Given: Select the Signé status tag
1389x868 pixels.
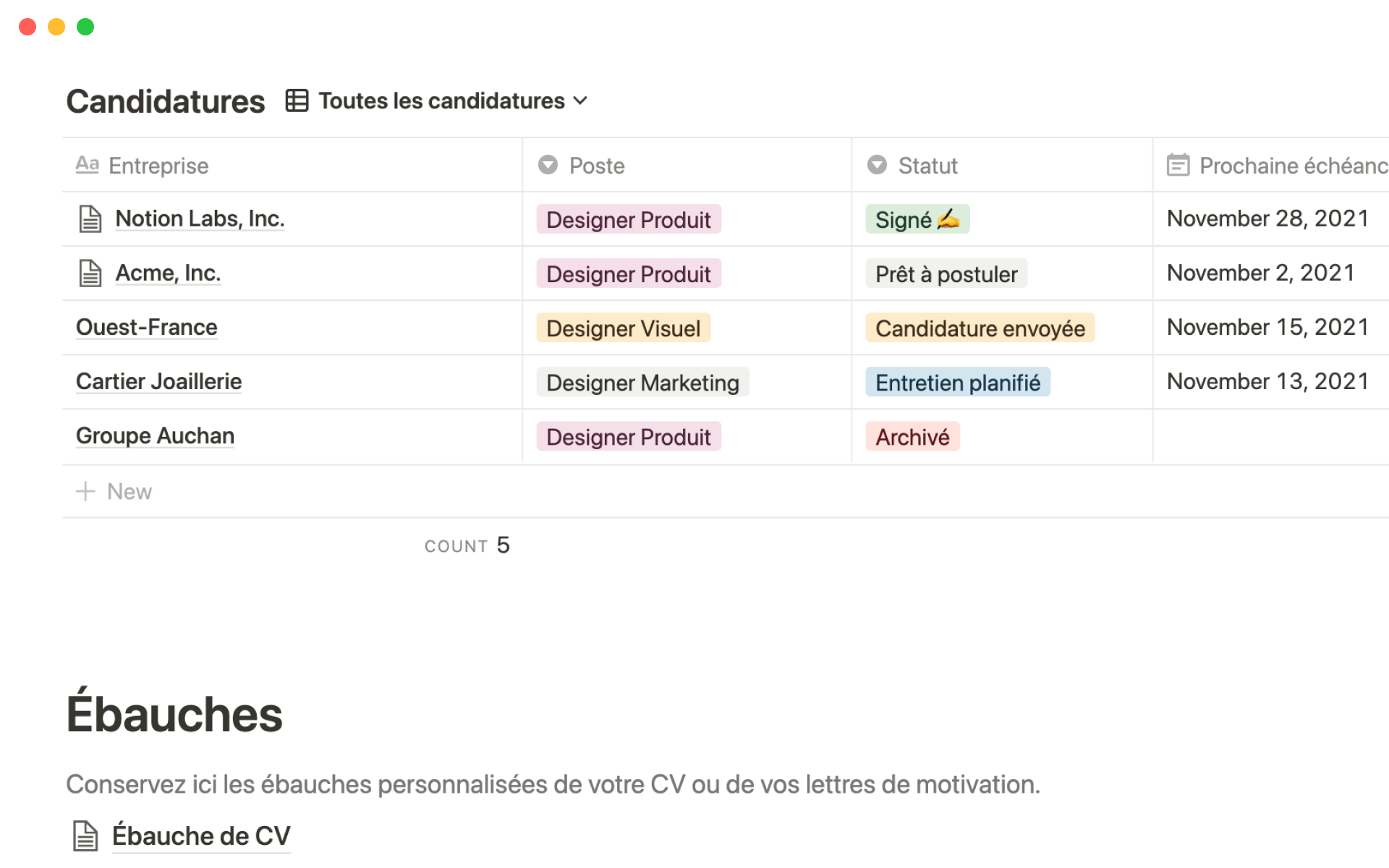Looking at the screenshot, I should point(917,219).
